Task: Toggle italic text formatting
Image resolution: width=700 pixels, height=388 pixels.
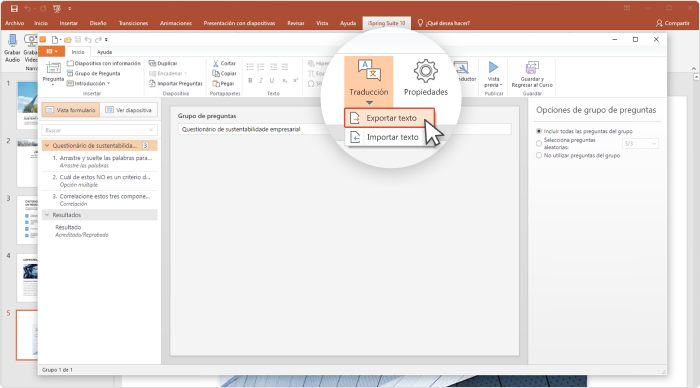Action: [261, 80]
